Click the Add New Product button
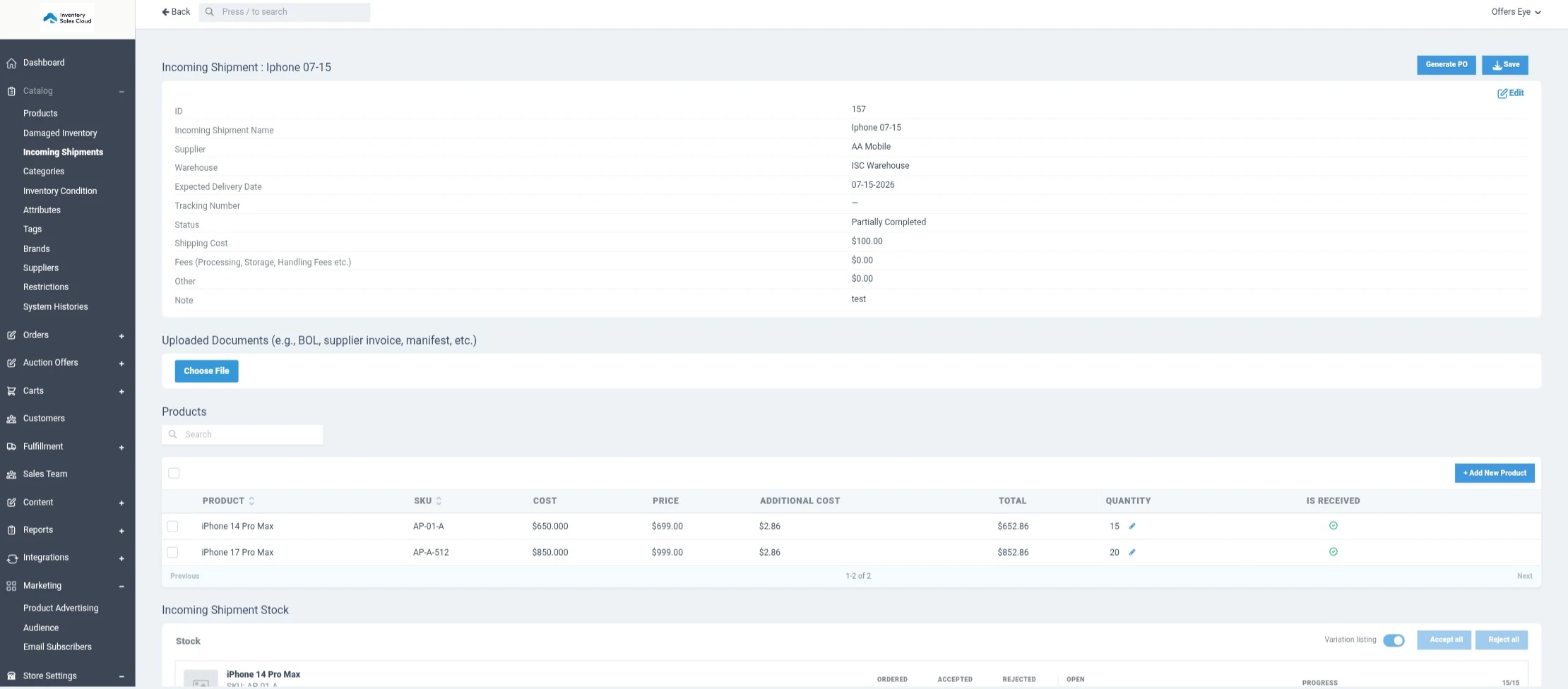Screen dimensions: 1568x689 [1495, 474]
